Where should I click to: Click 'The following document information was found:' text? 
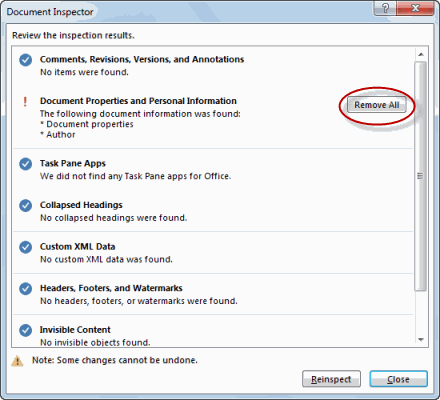pyautogui.click(x=140, y=114)
